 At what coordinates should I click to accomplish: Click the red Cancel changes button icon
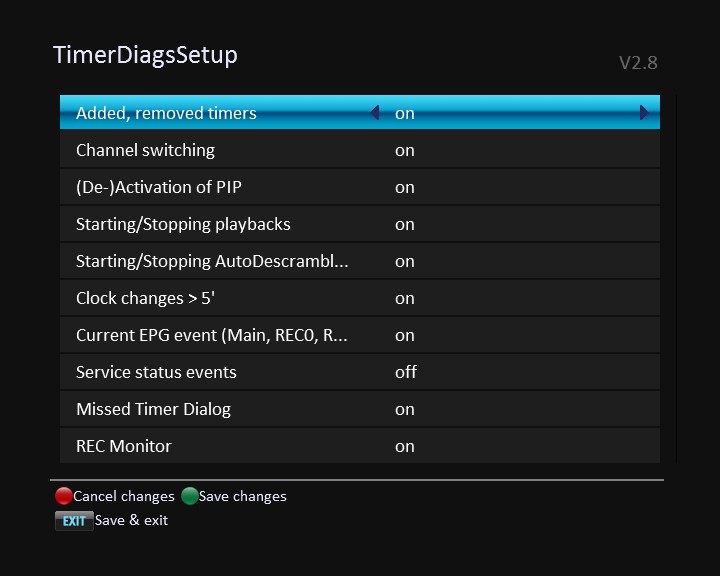63,496
